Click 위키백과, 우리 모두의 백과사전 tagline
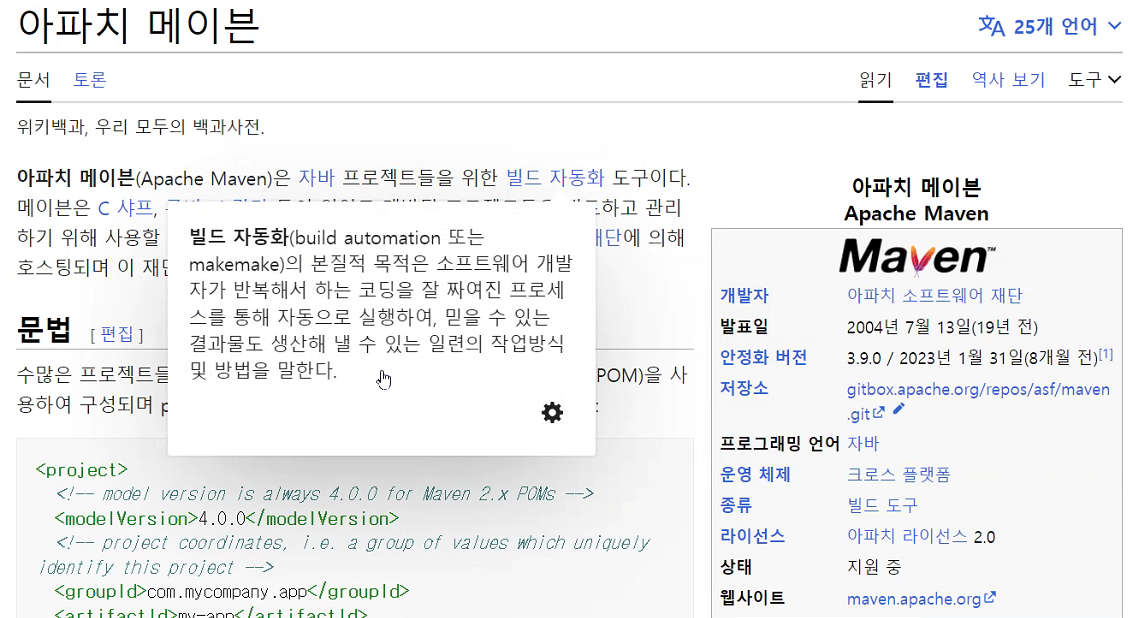 pyautogui.click(x=140, y=128)
